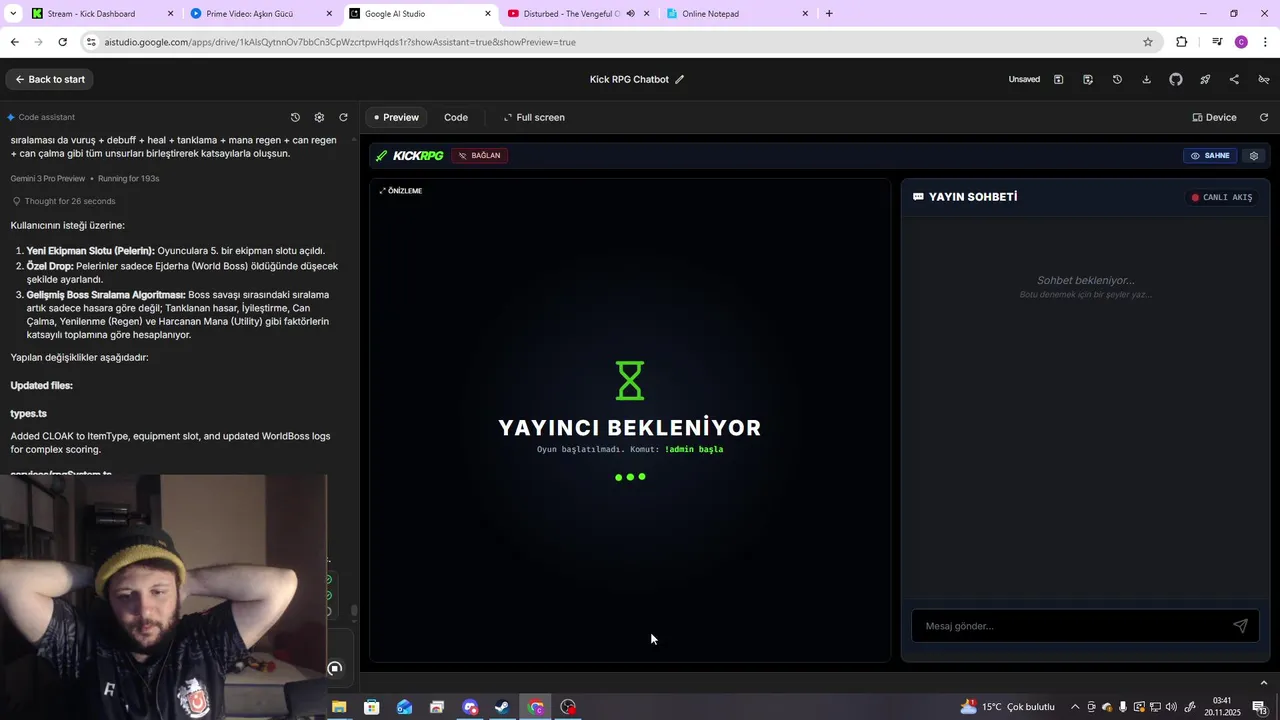Open the volume control in system tray

coord(1172,707)
